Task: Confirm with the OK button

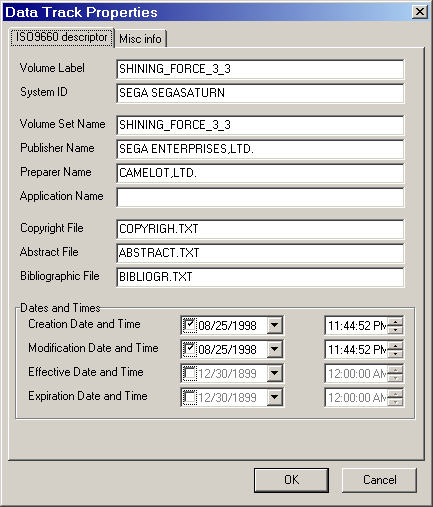Action: (x=291, y=480)
